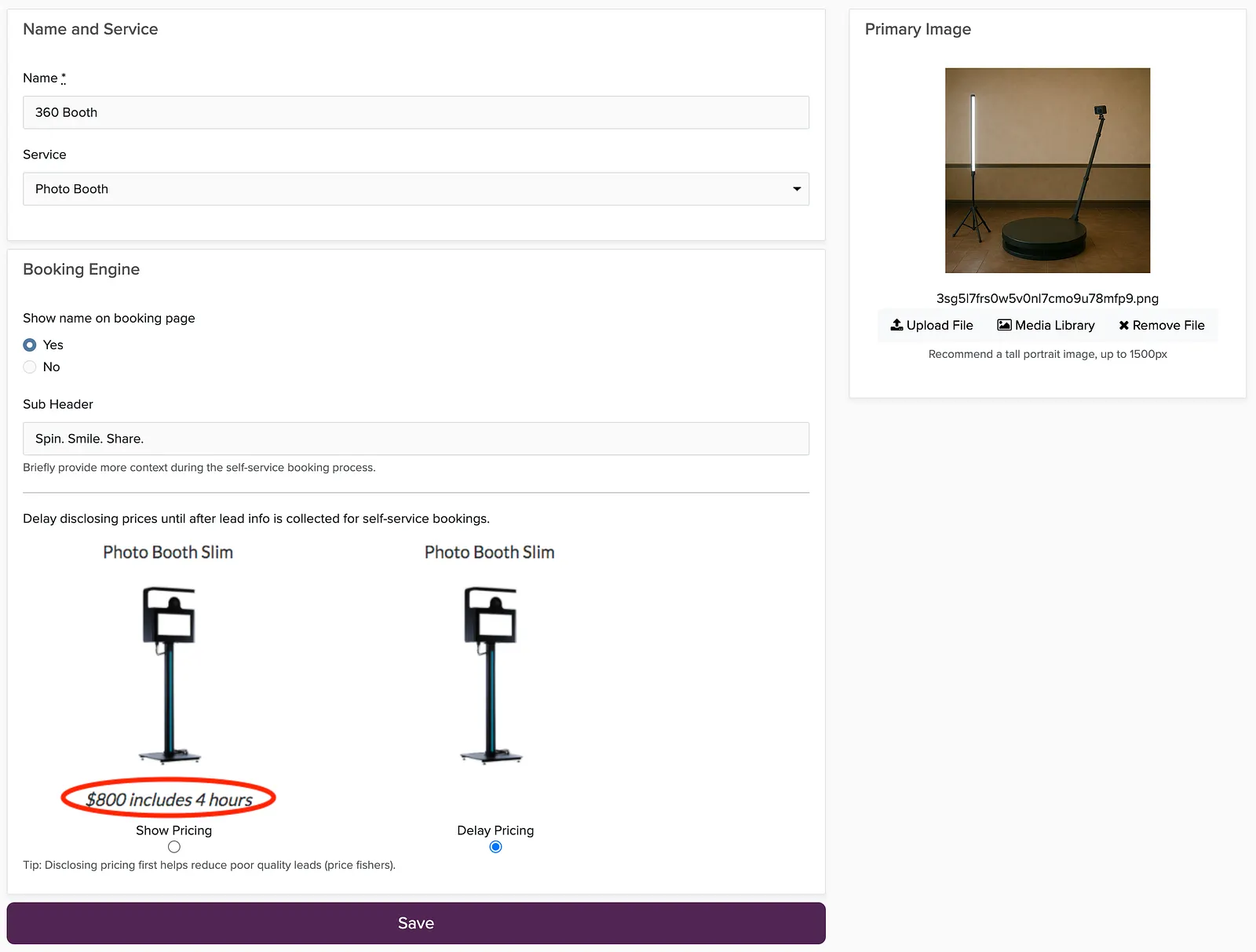Select Yes for show name on booking page
The width and height of the screenshot is (1256, 952).
30,345
